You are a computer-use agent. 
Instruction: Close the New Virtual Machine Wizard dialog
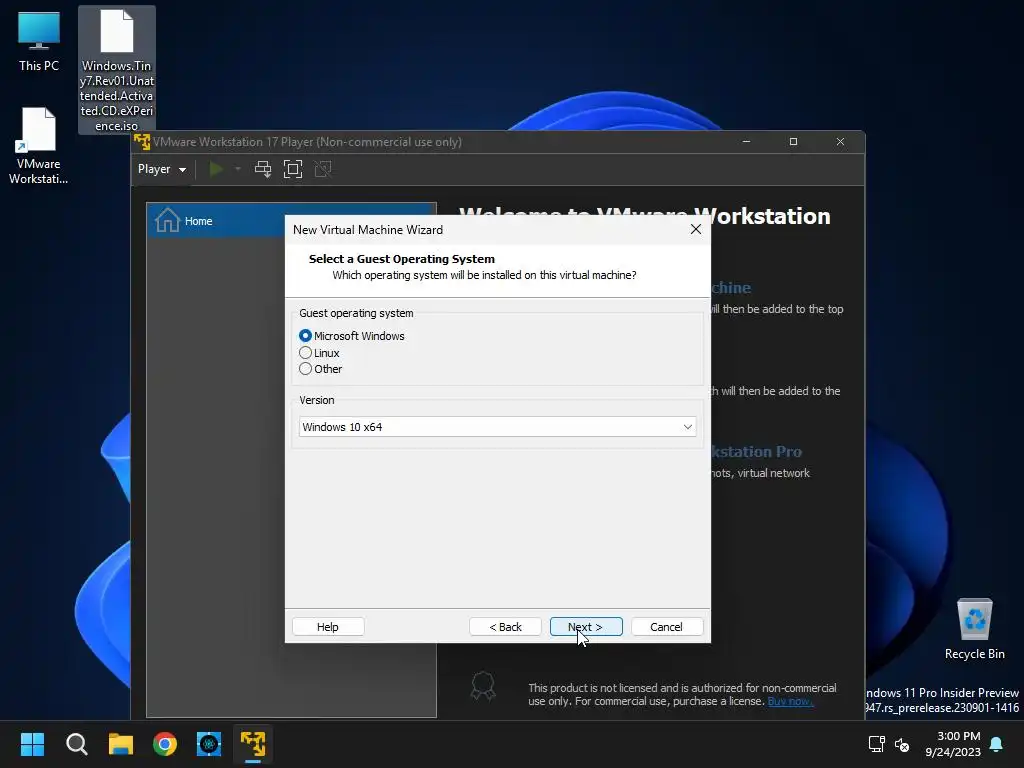(696, 229)
